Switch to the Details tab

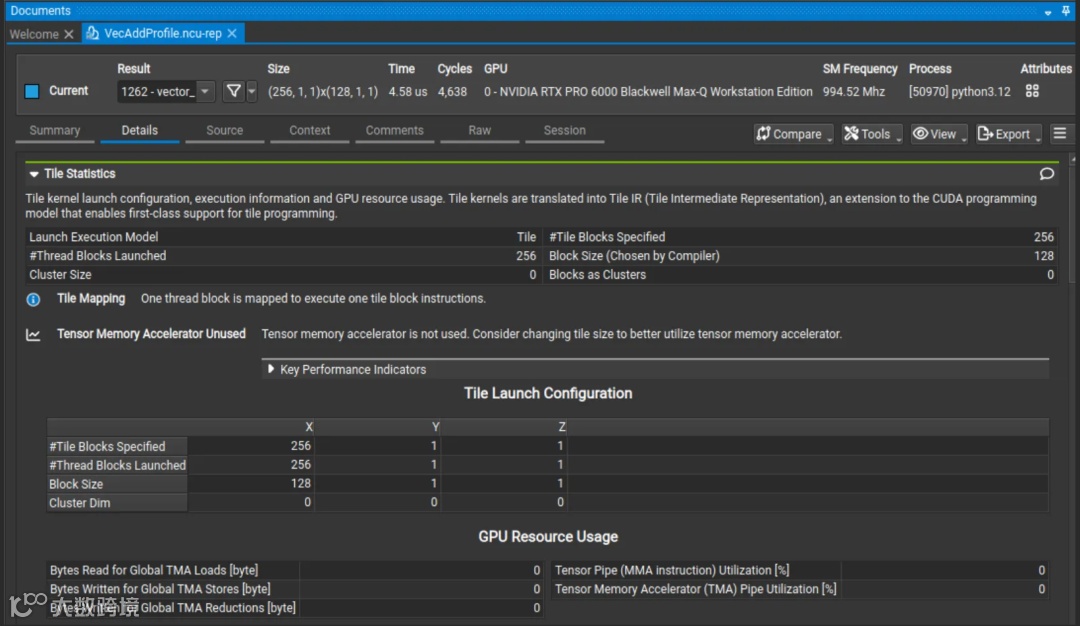tap(140, 130)
